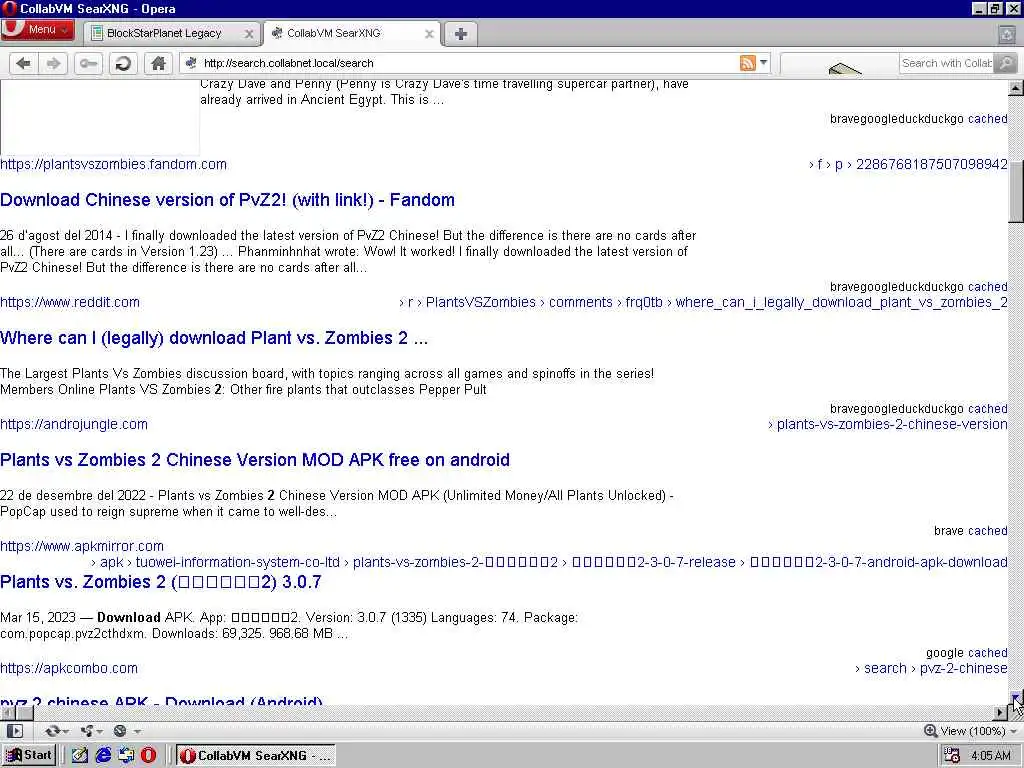
Task: Click the horizontal scrollbar left arrow
Action: pos(7,712)
